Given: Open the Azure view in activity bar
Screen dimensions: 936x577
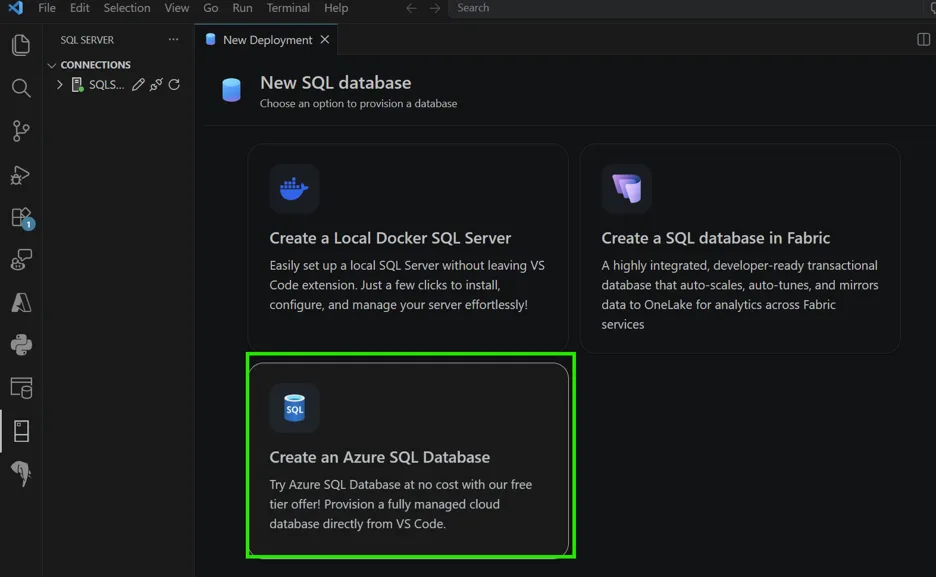Looking at the screenshot, I should click(x=21, y=303).
